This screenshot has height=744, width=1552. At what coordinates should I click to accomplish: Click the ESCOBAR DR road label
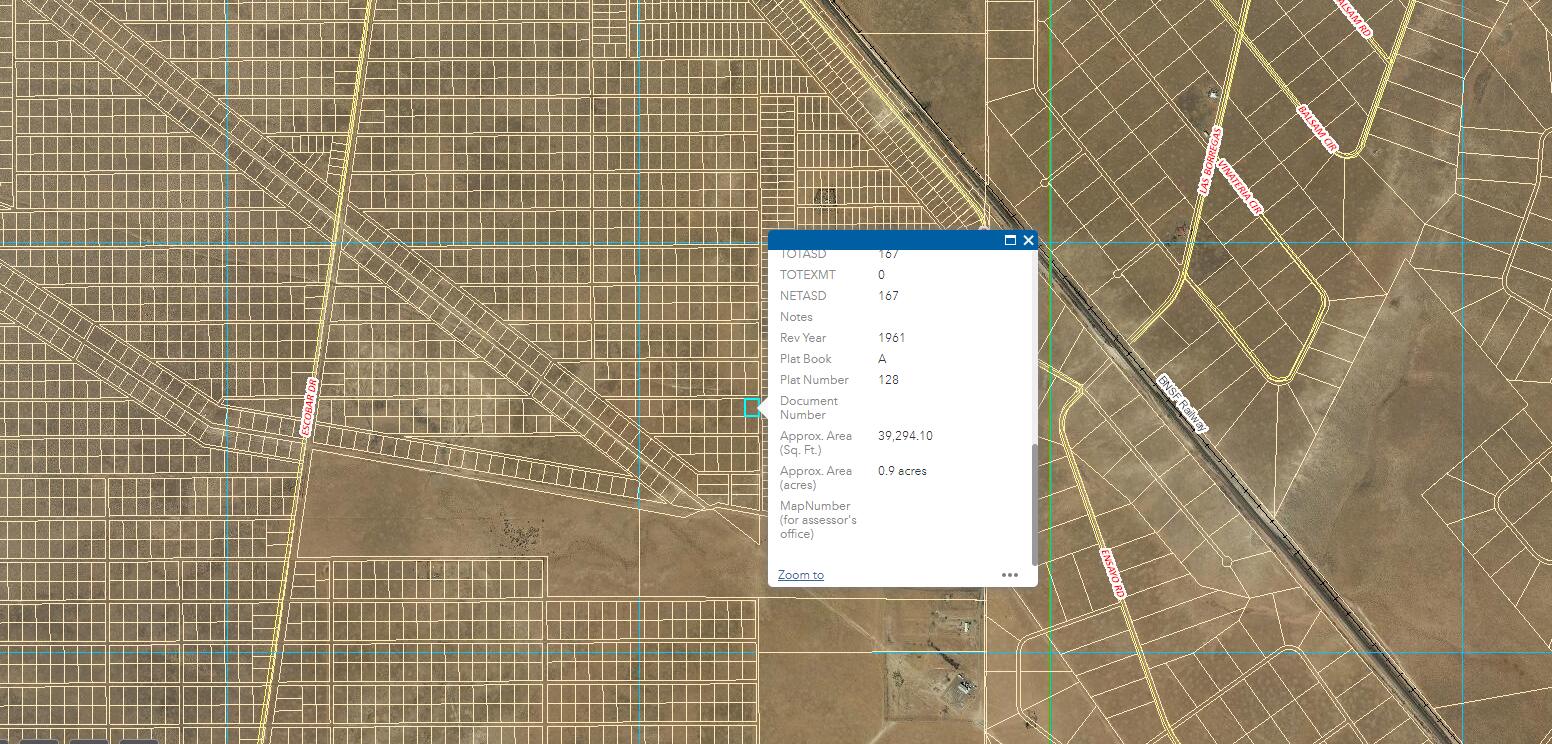click(x=310, y=407)
